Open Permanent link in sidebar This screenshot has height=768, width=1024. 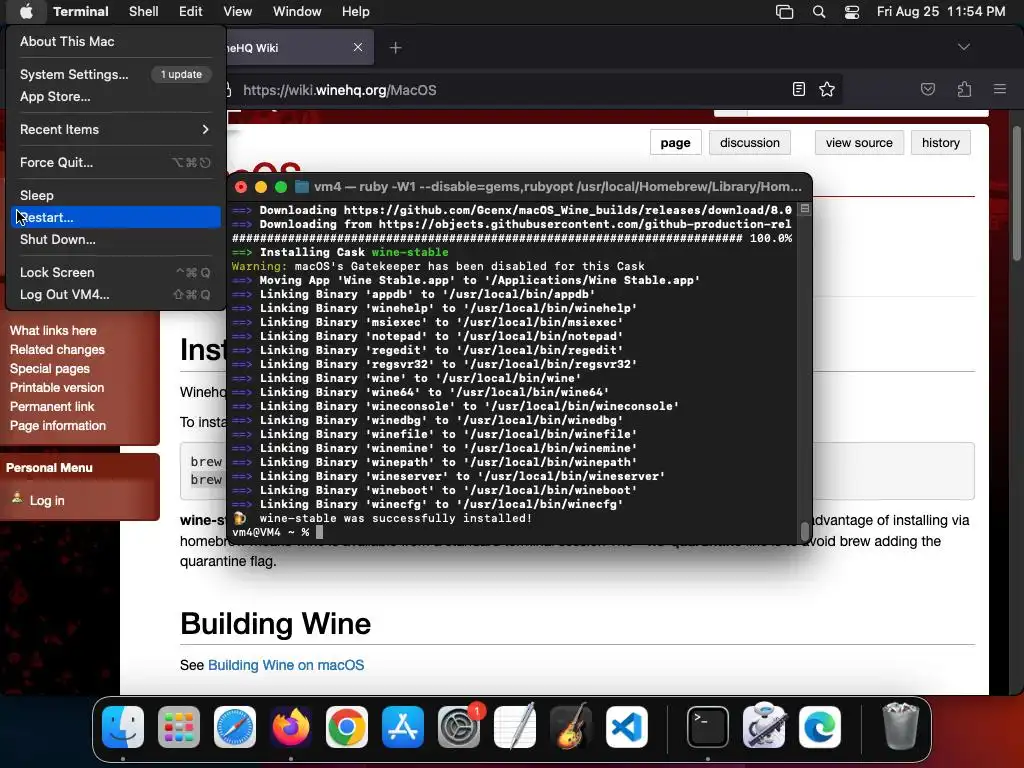point(52,406)
